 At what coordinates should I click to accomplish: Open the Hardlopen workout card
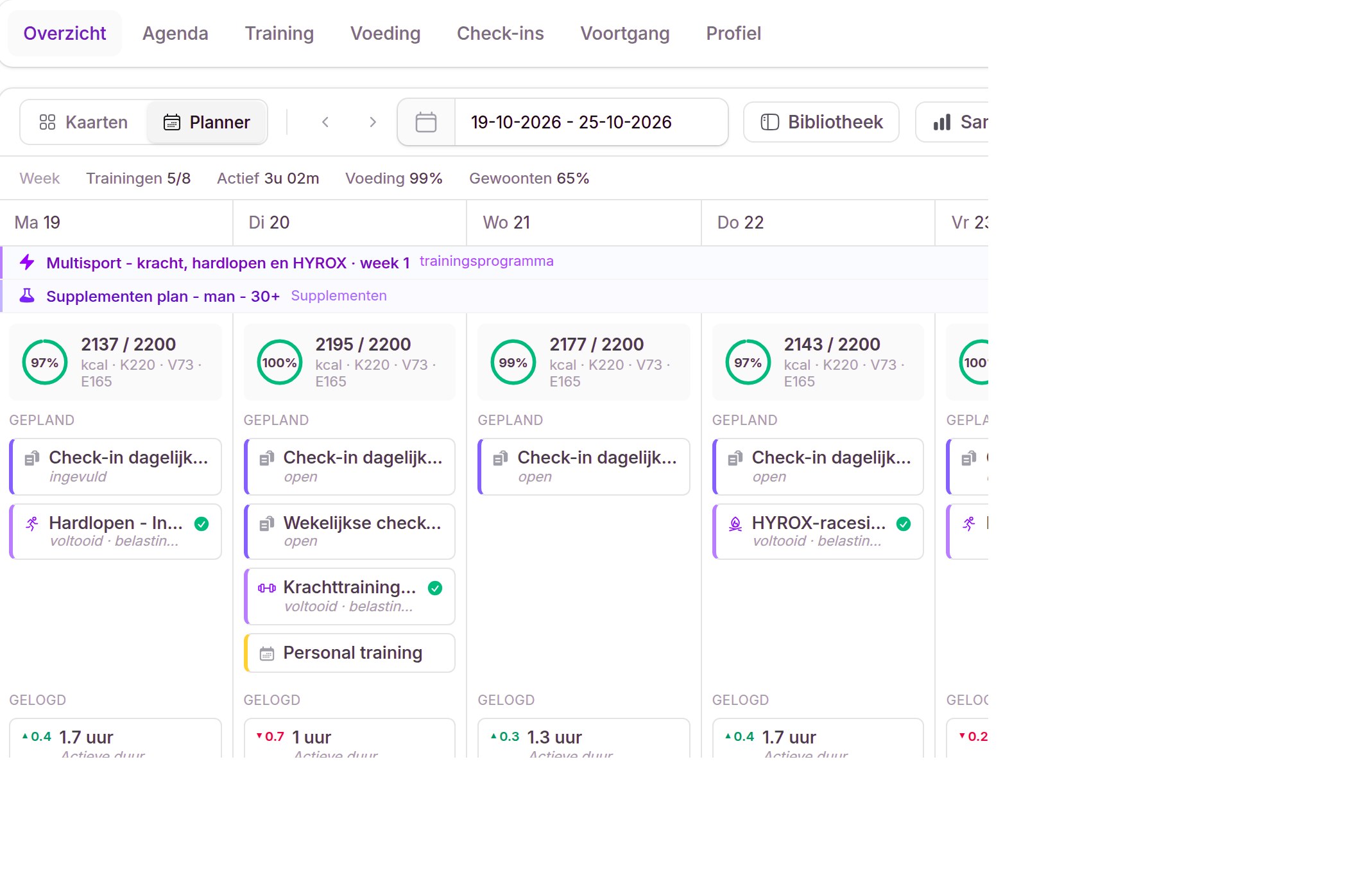[x=116, y=532]
